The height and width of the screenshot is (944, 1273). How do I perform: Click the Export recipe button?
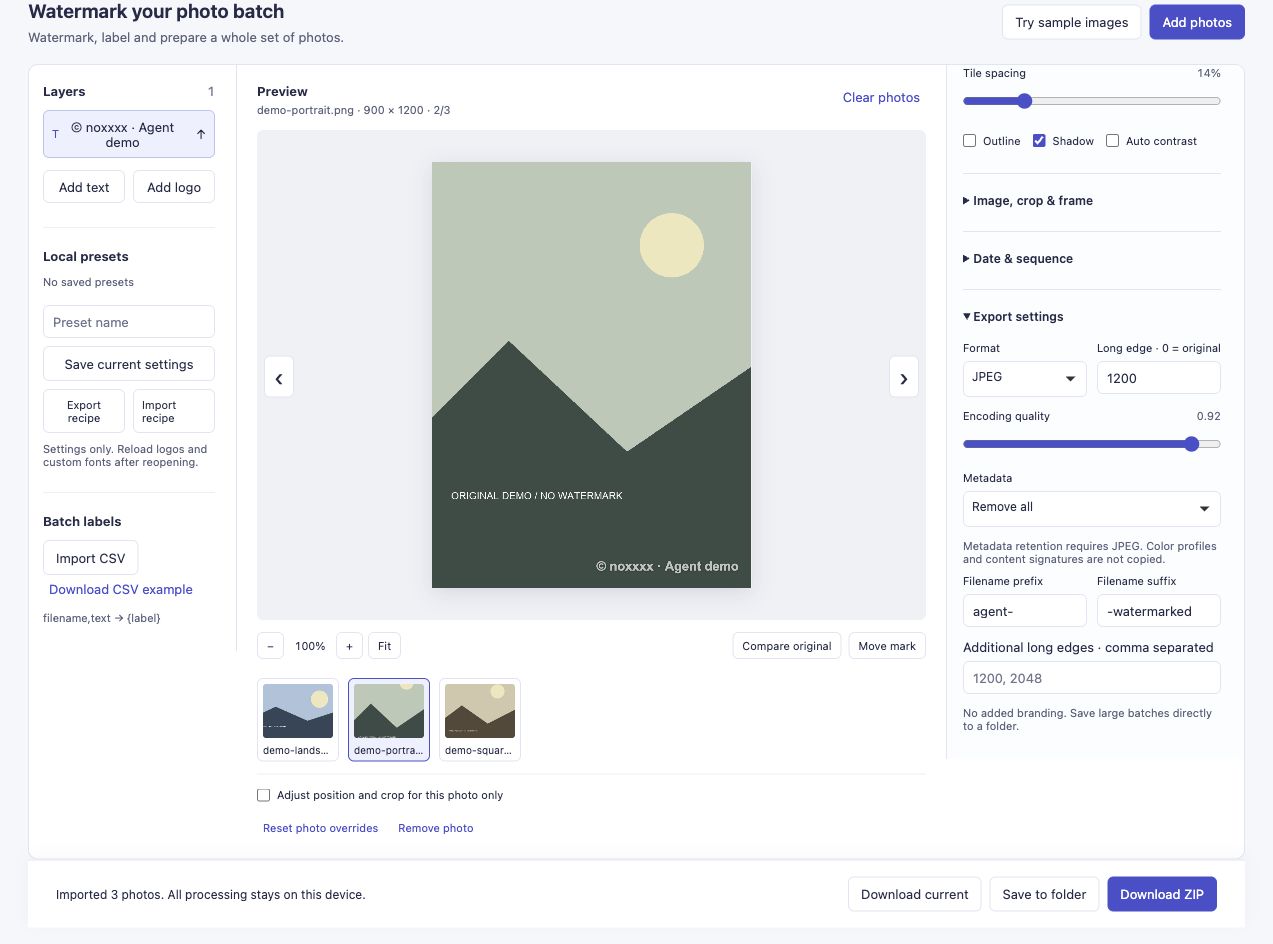click(x=84, y=411)
